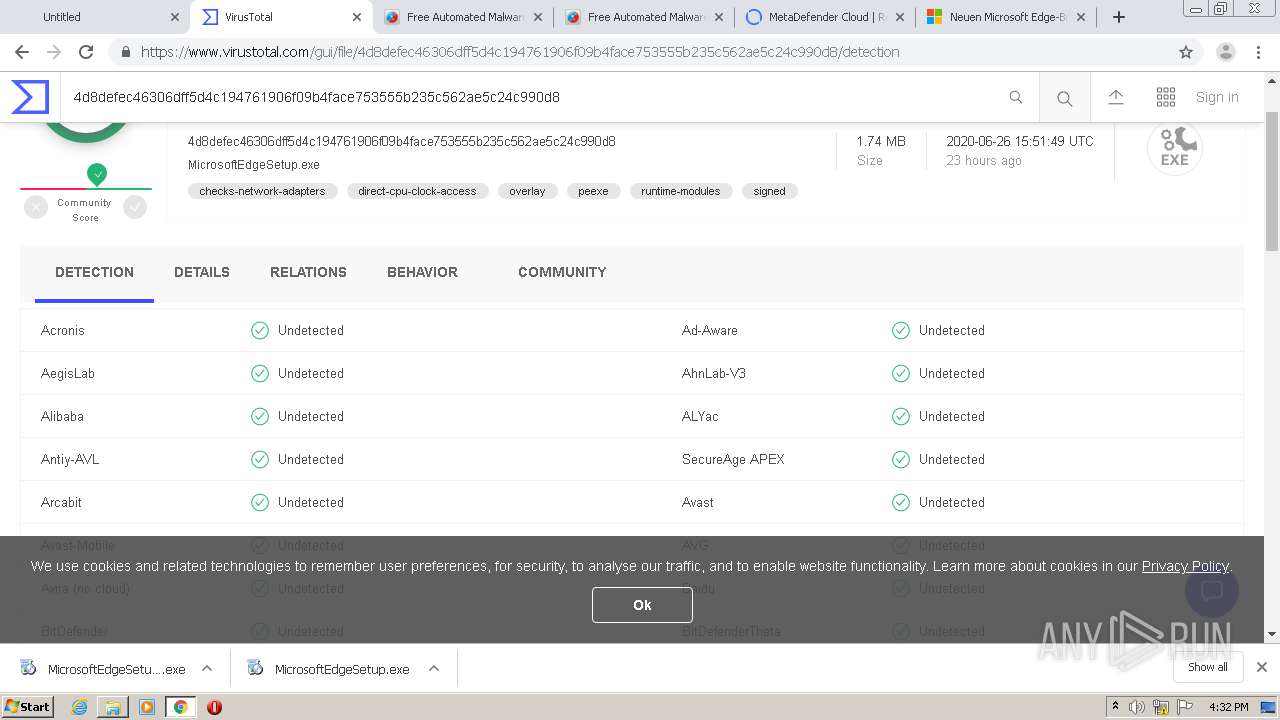This screenshot has height=720, width=1280.
Task: Click the VirusTotal logo icon
Action: point(30,97)
